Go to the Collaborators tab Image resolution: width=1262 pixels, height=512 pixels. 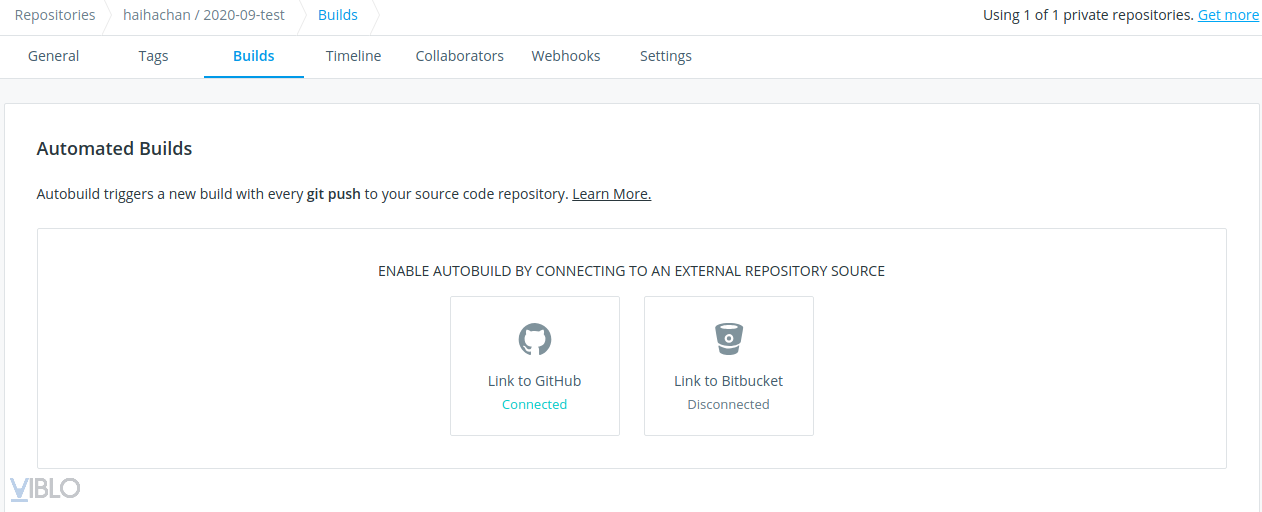point(460,56)
